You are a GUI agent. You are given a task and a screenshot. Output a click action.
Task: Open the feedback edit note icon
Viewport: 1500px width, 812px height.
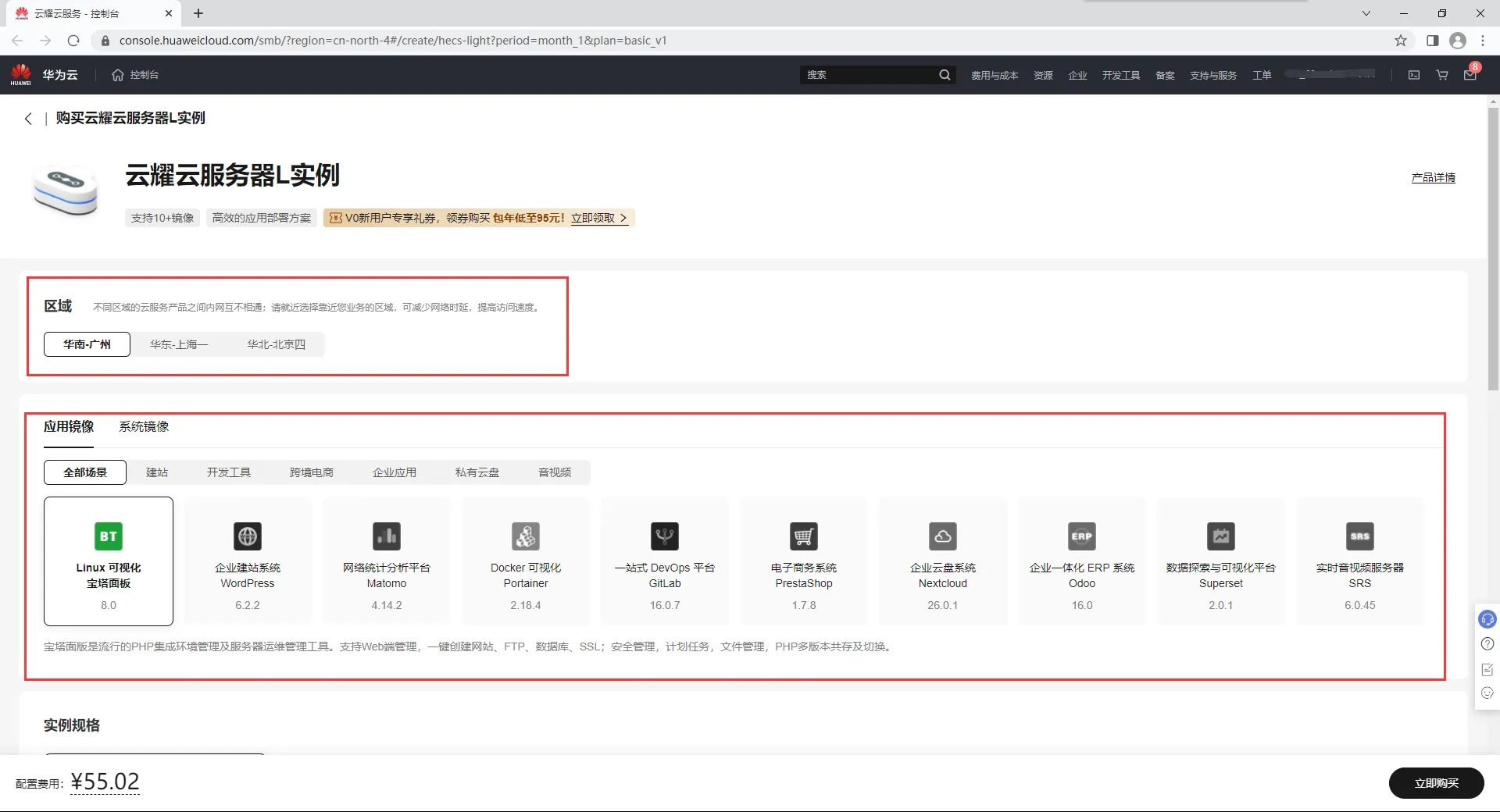click(1487, 669)
